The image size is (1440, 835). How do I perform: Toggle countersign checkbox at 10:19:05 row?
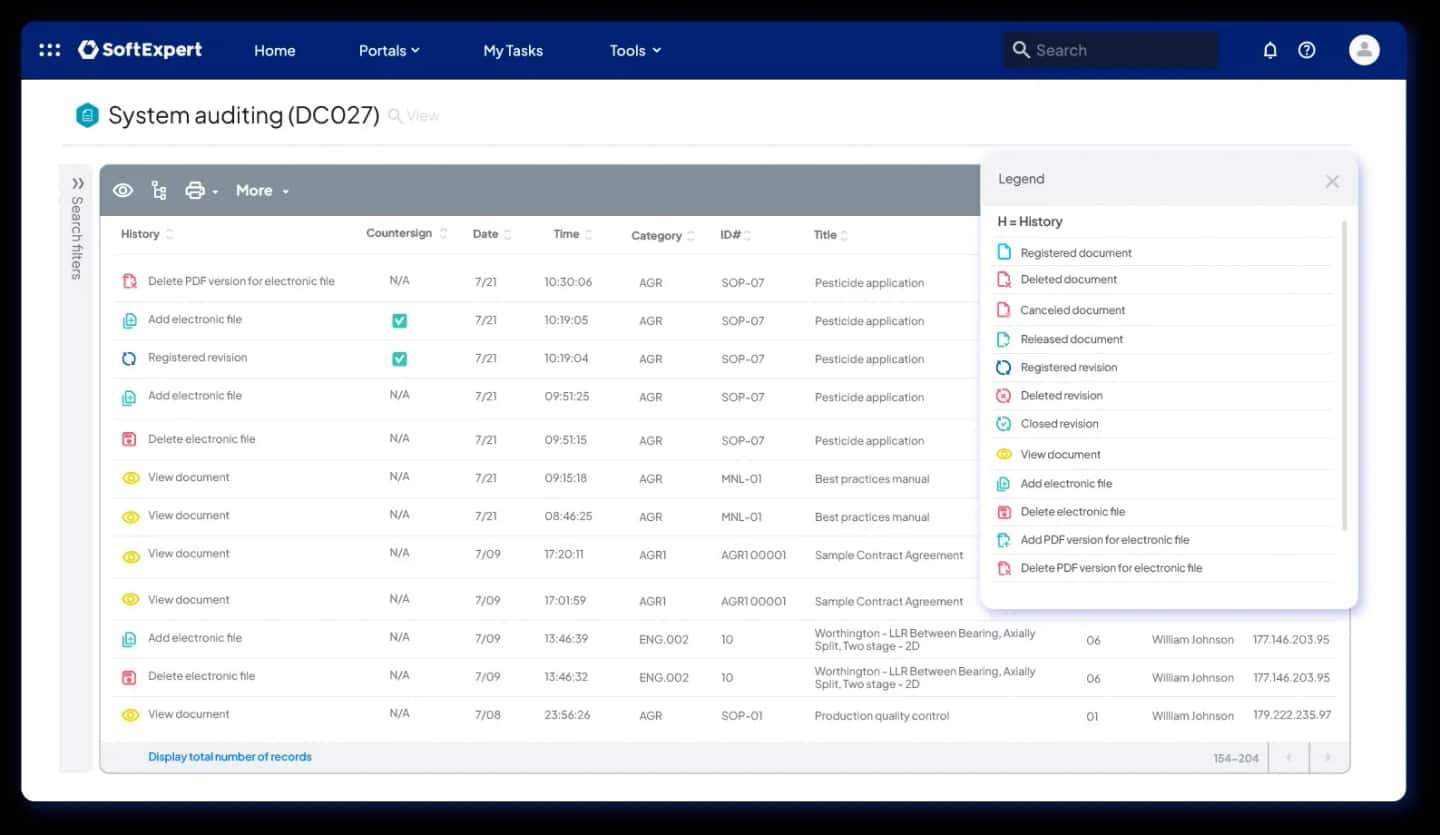coord(399,321)
